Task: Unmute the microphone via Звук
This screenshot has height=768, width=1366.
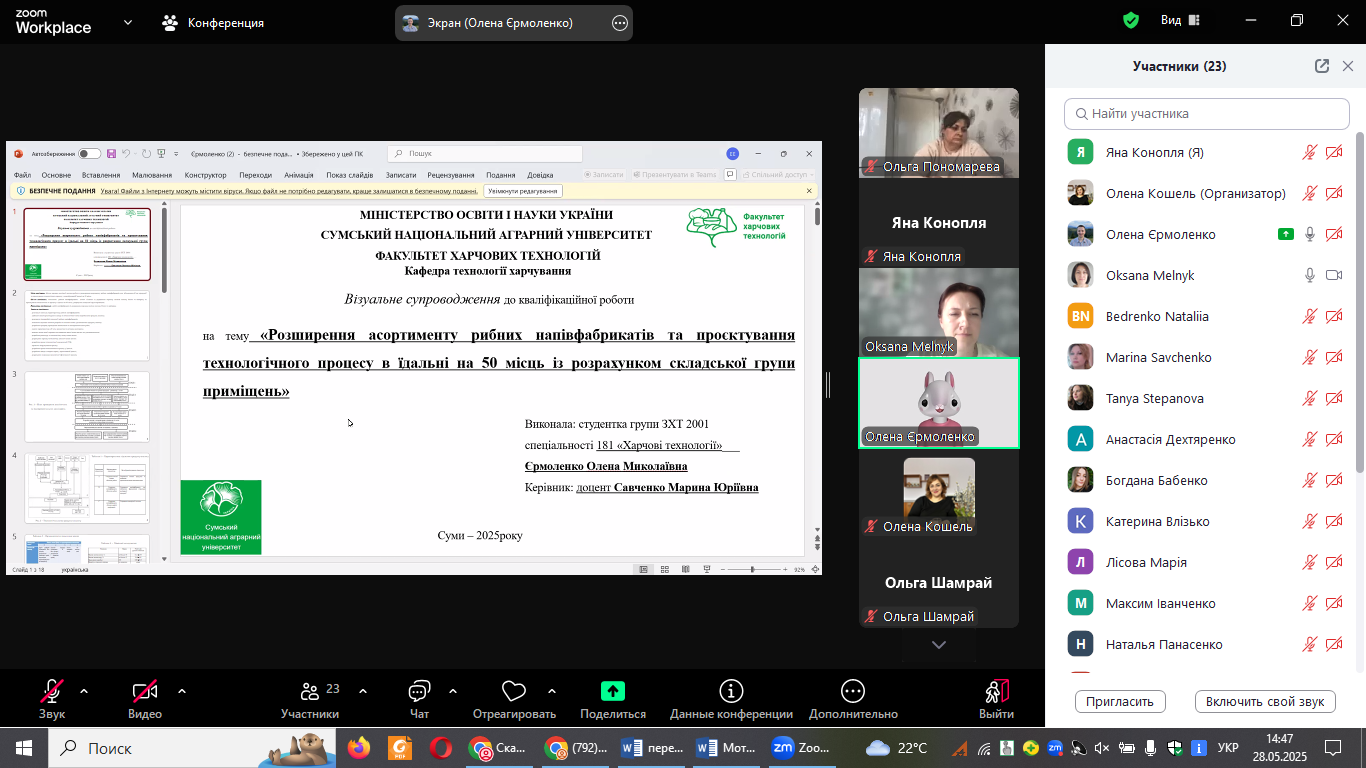Action: coord(52,691)
